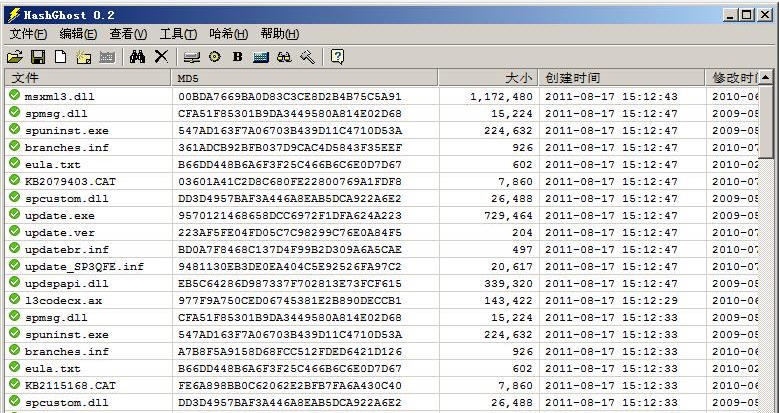Click the black X delete icon
This screenshot has width=779, height=413.
tap(161, 57)
